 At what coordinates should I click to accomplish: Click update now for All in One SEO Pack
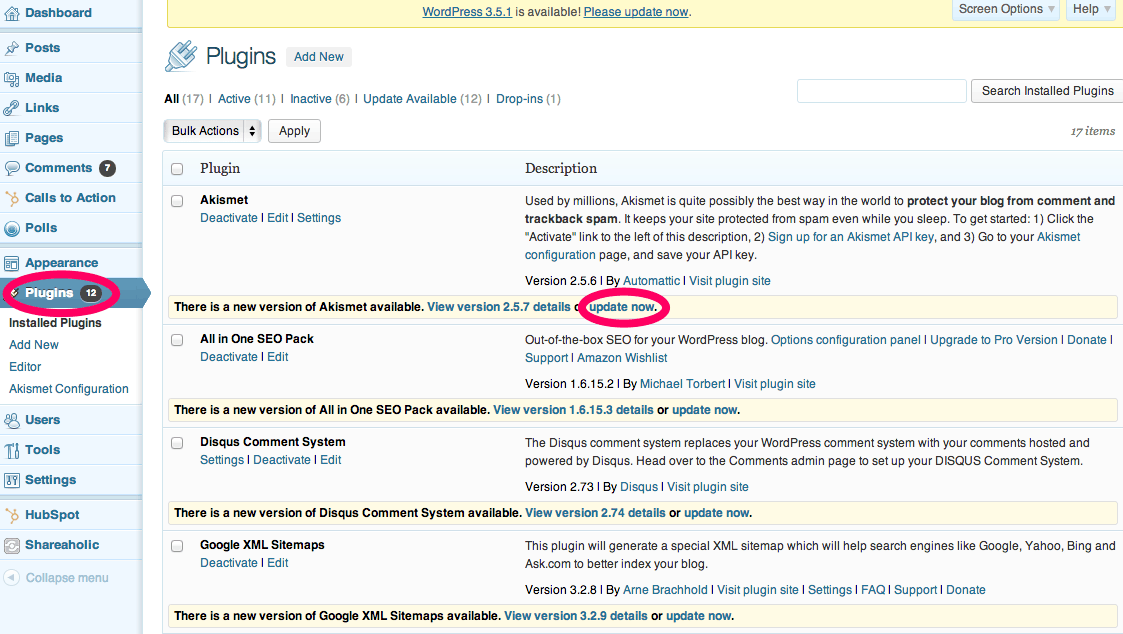tap(704, 410)
